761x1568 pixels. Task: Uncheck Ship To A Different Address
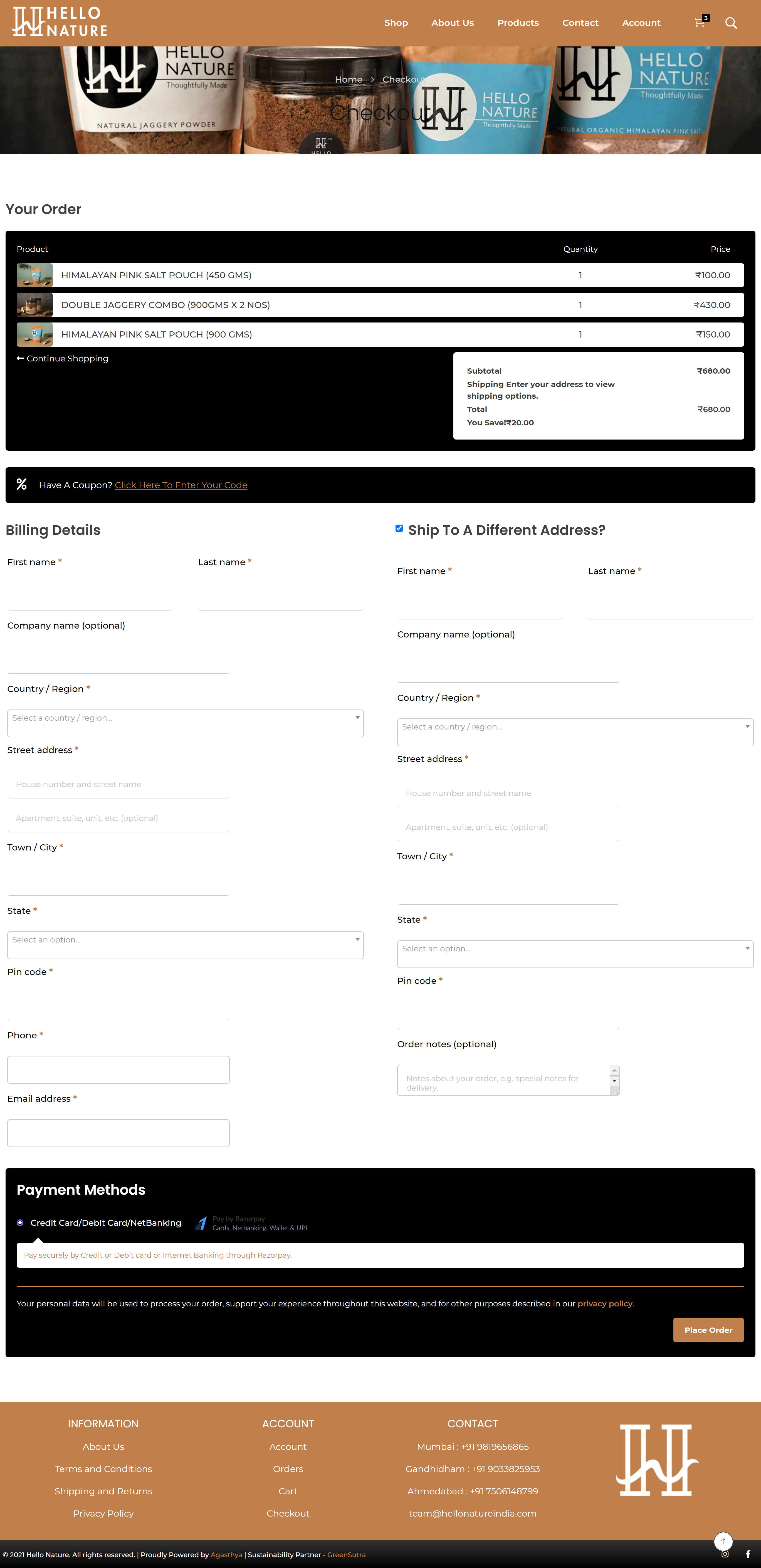pyautogui.click(x=399, y=528)
